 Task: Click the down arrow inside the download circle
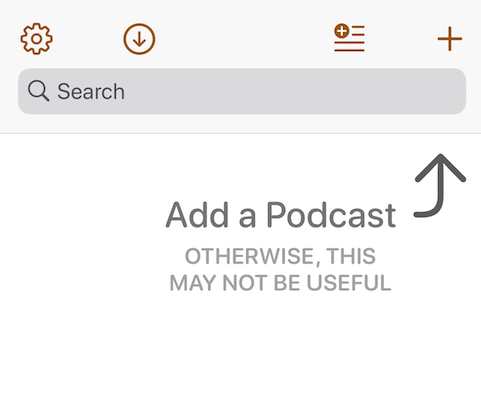coord(139,39)
